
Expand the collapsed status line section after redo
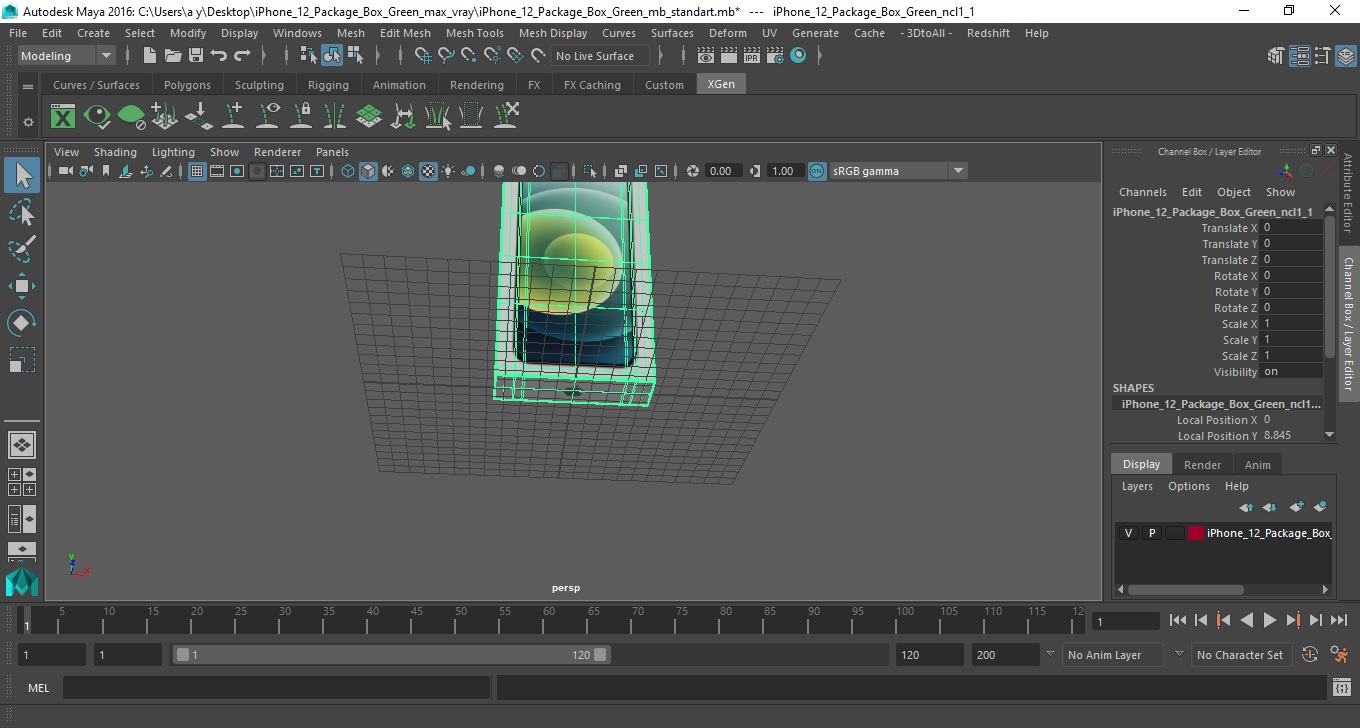coord(266,56)
